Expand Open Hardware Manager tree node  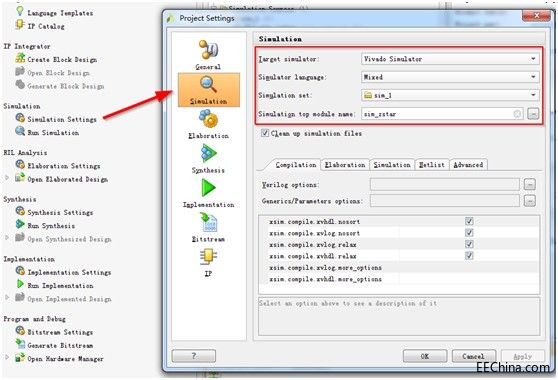(7, 357)
